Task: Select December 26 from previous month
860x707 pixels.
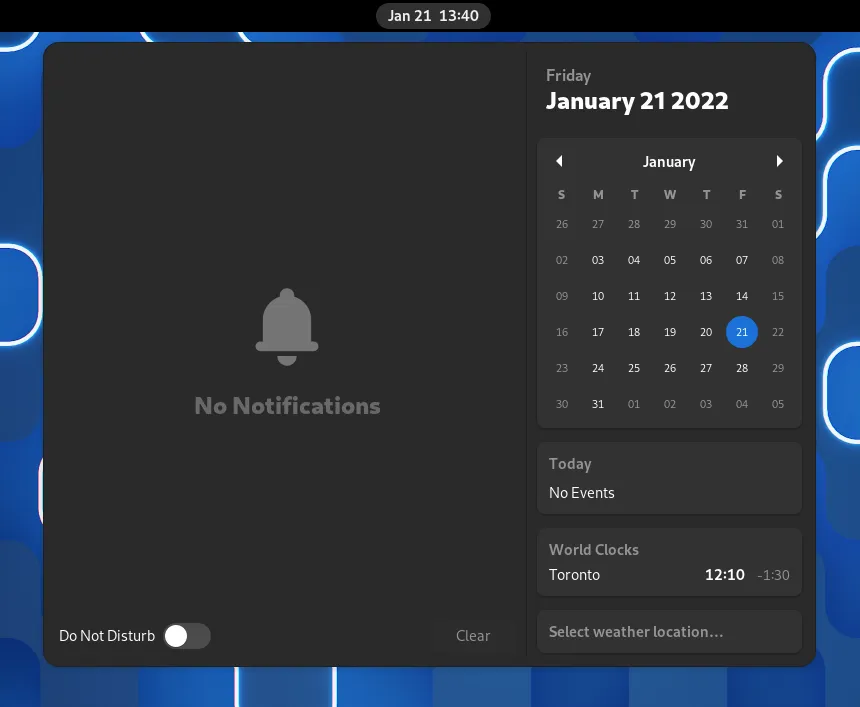Action: point(562,224)
